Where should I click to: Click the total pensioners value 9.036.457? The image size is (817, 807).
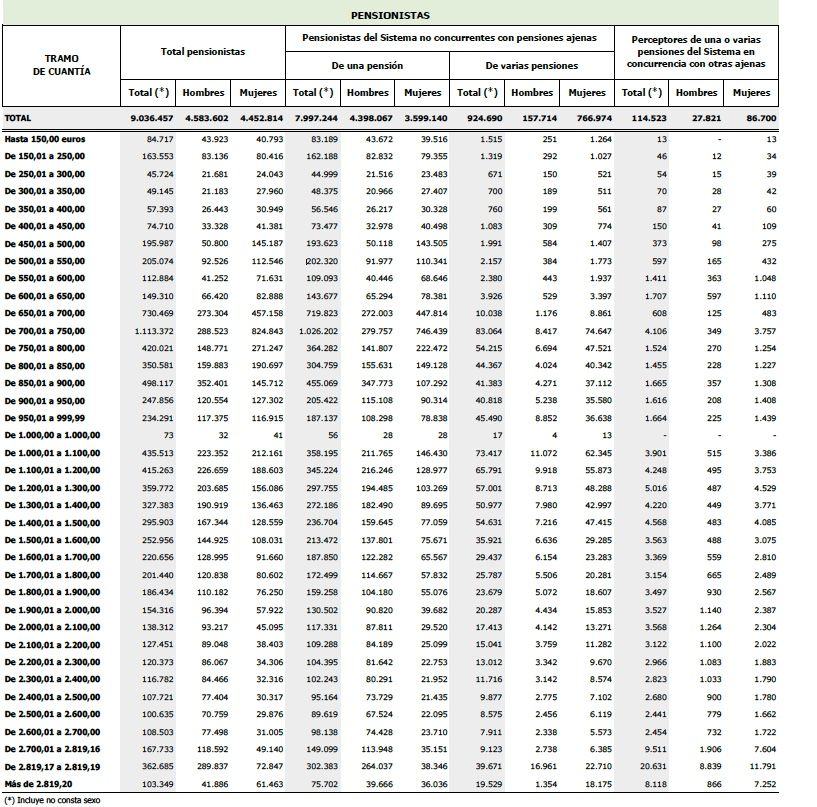153,118
